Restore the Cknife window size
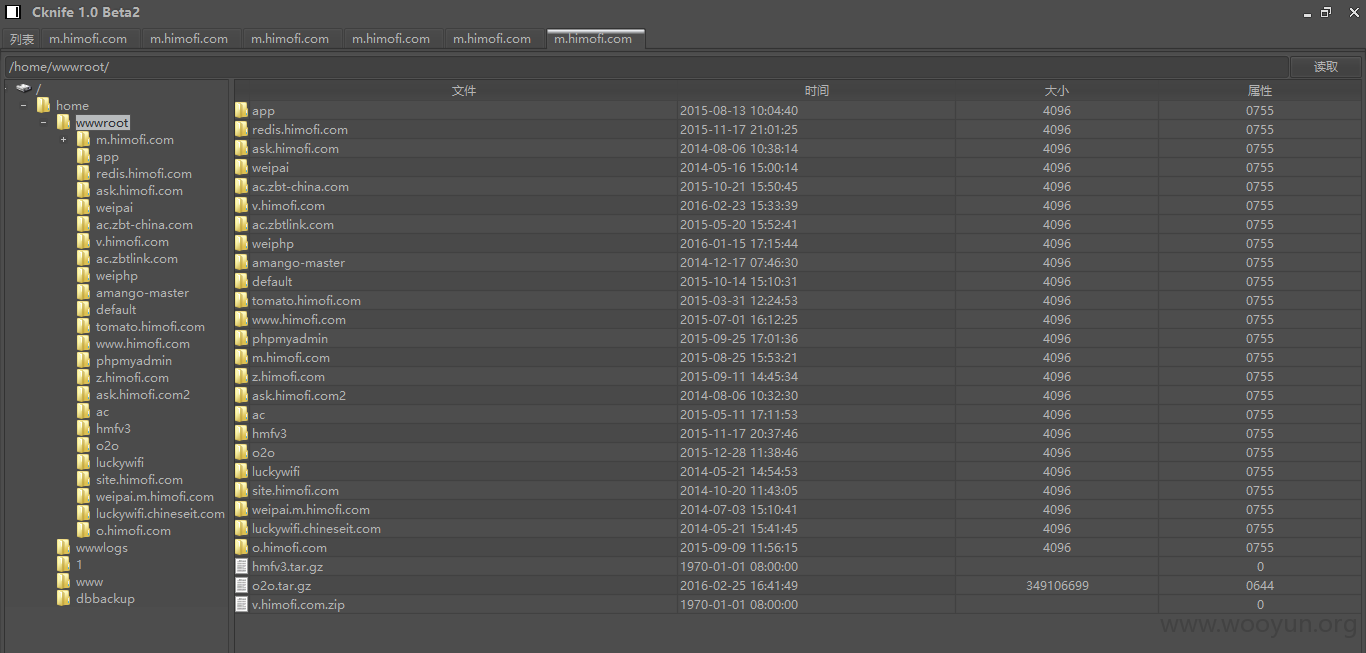 tap(1326, 12)
